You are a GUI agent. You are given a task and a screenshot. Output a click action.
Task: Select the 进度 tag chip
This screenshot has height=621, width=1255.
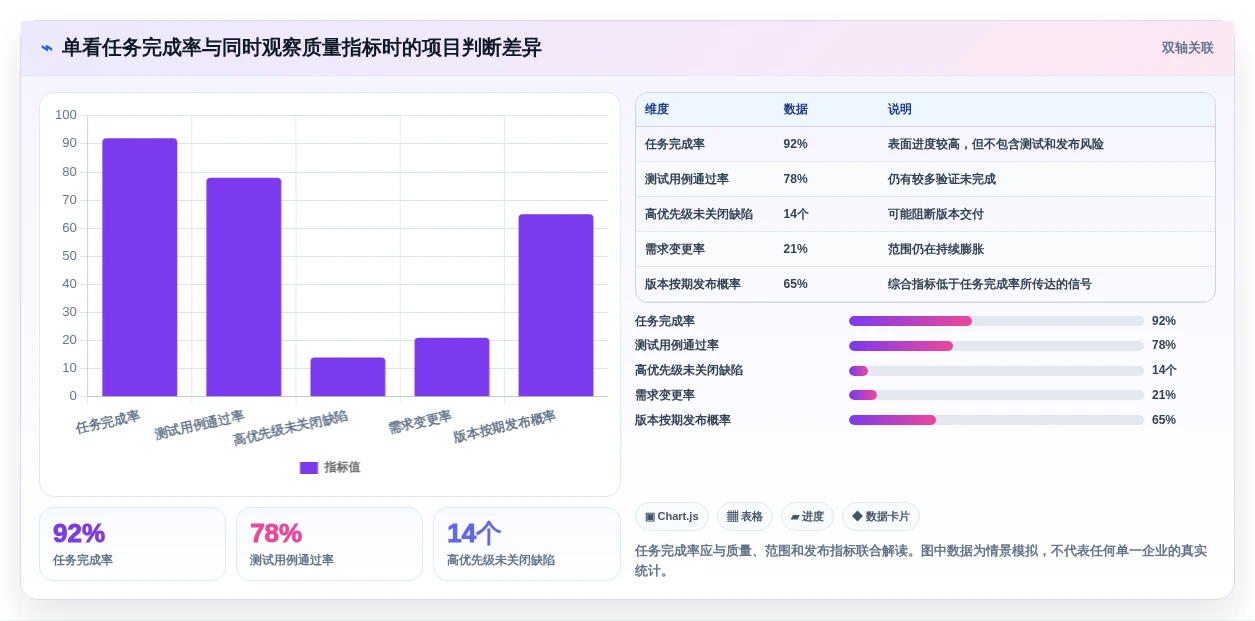[x=807, y=516]
